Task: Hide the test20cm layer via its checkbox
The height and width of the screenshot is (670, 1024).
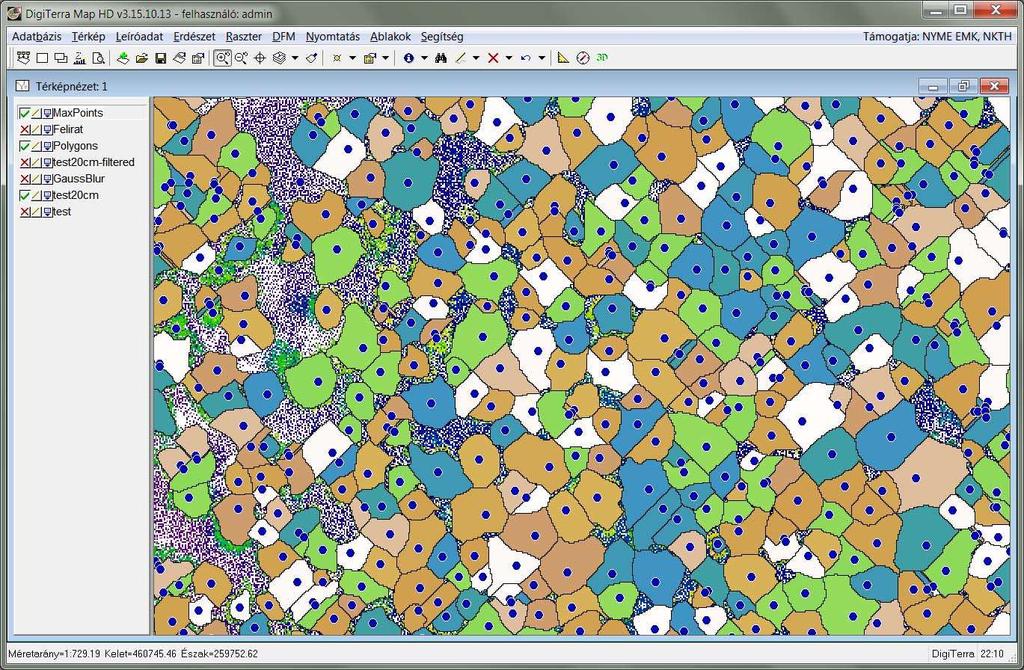Action: [x=25, y=195]
